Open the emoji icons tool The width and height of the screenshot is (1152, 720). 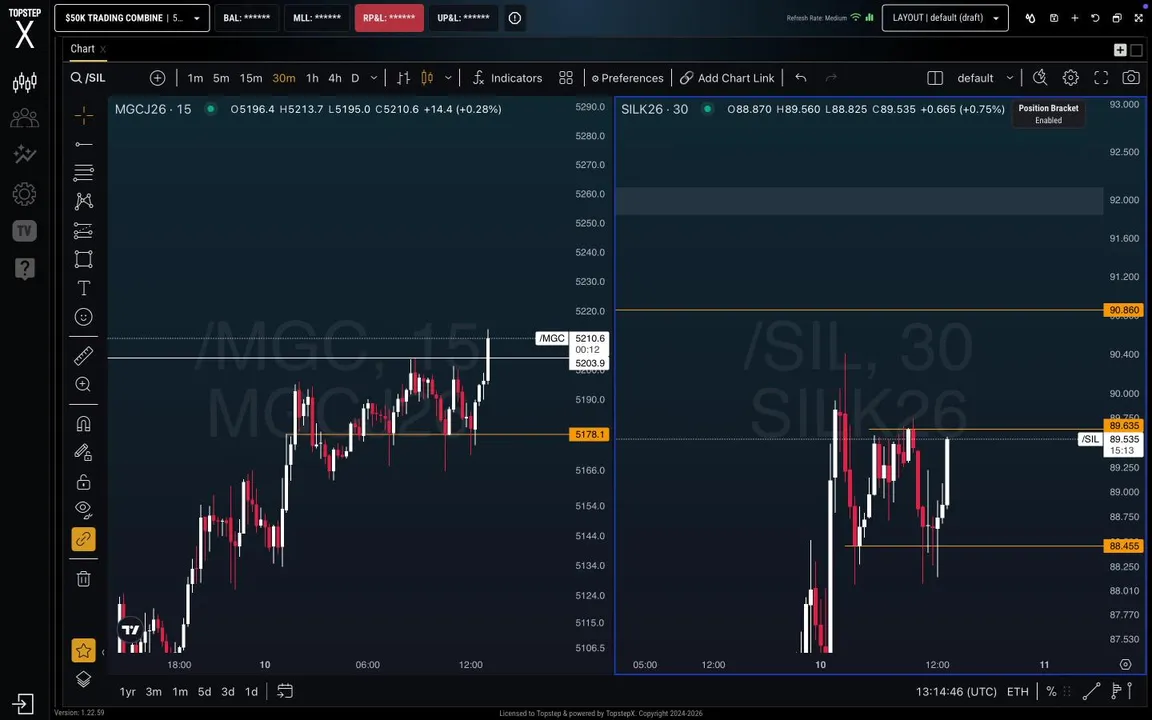(x=84, y=317)
